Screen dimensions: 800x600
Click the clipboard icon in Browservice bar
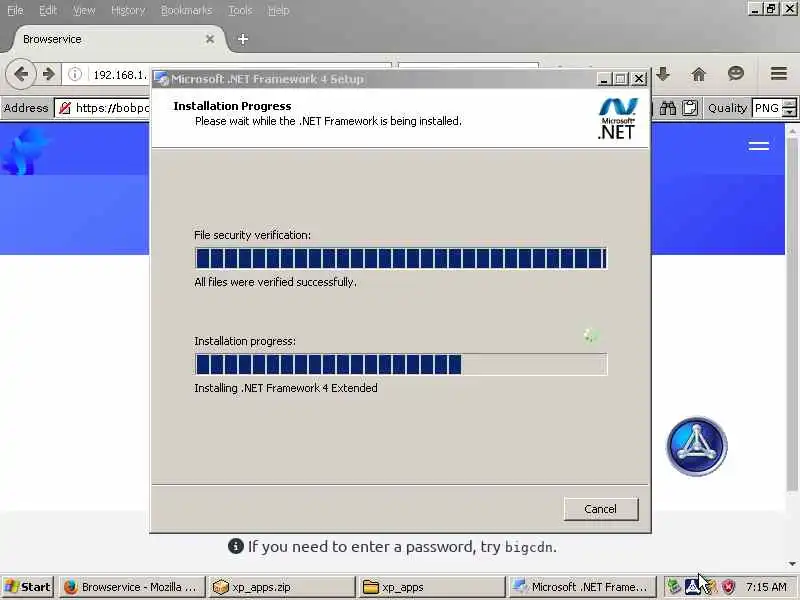tap(690, 108)
